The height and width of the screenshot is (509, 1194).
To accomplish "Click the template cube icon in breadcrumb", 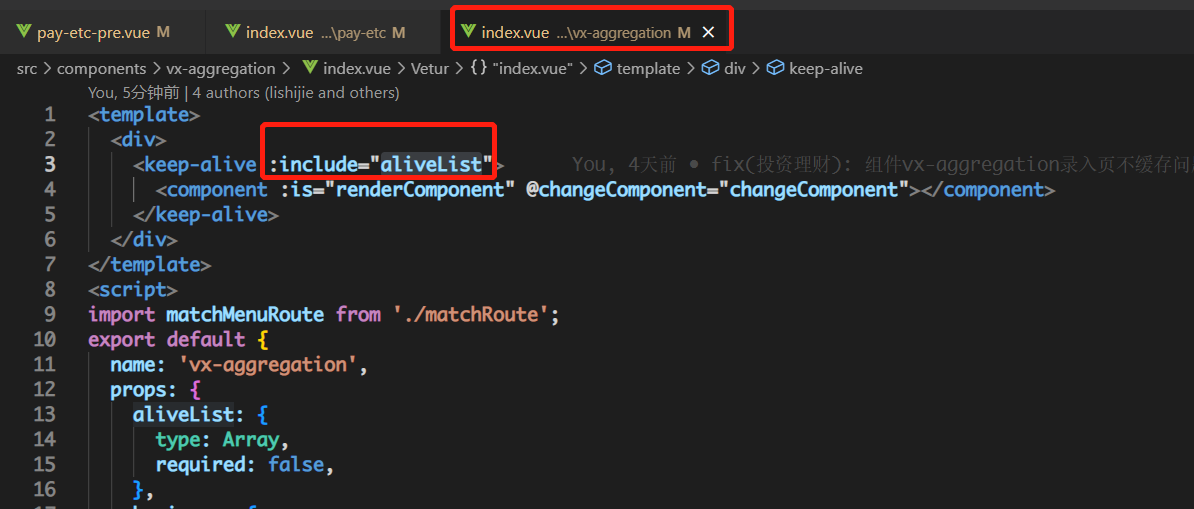I will [x=603, y=69].
